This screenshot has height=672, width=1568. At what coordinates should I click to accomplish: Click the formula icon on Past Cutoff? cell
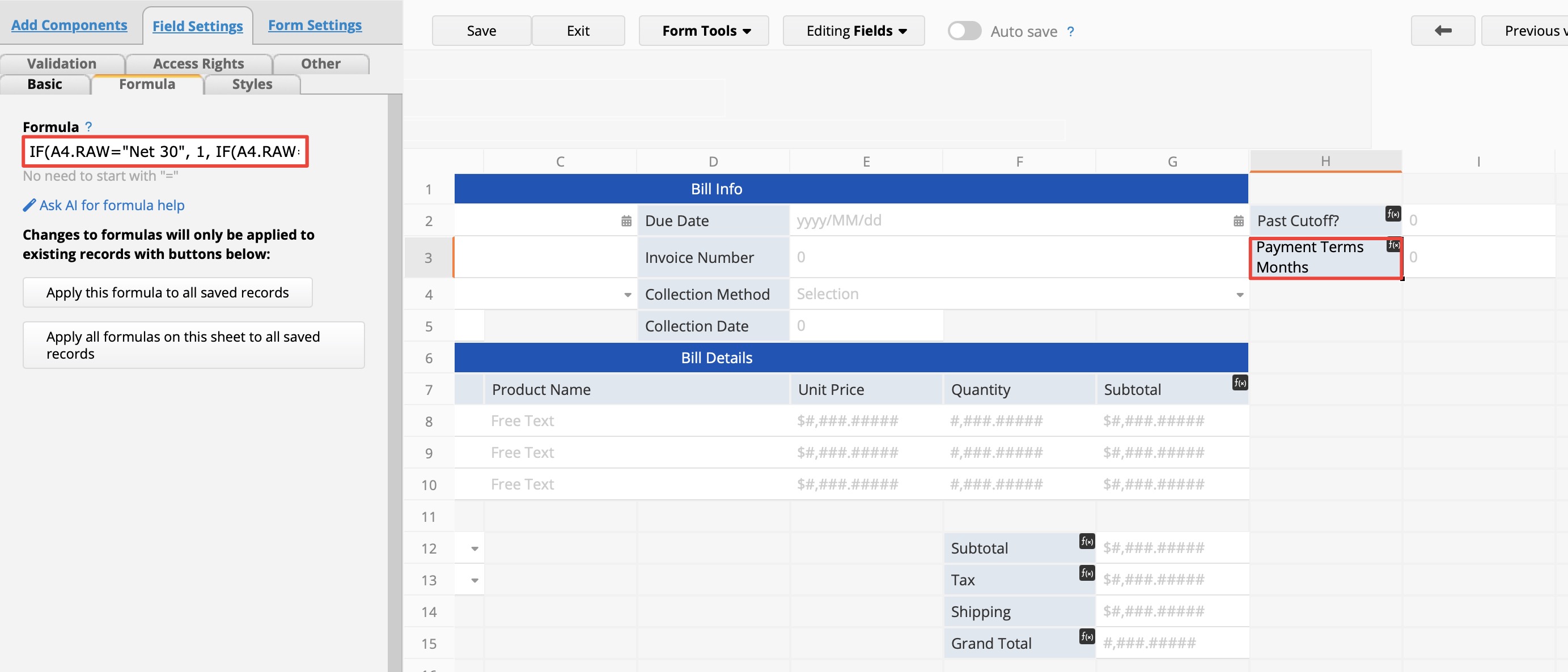click(1393, 214)
